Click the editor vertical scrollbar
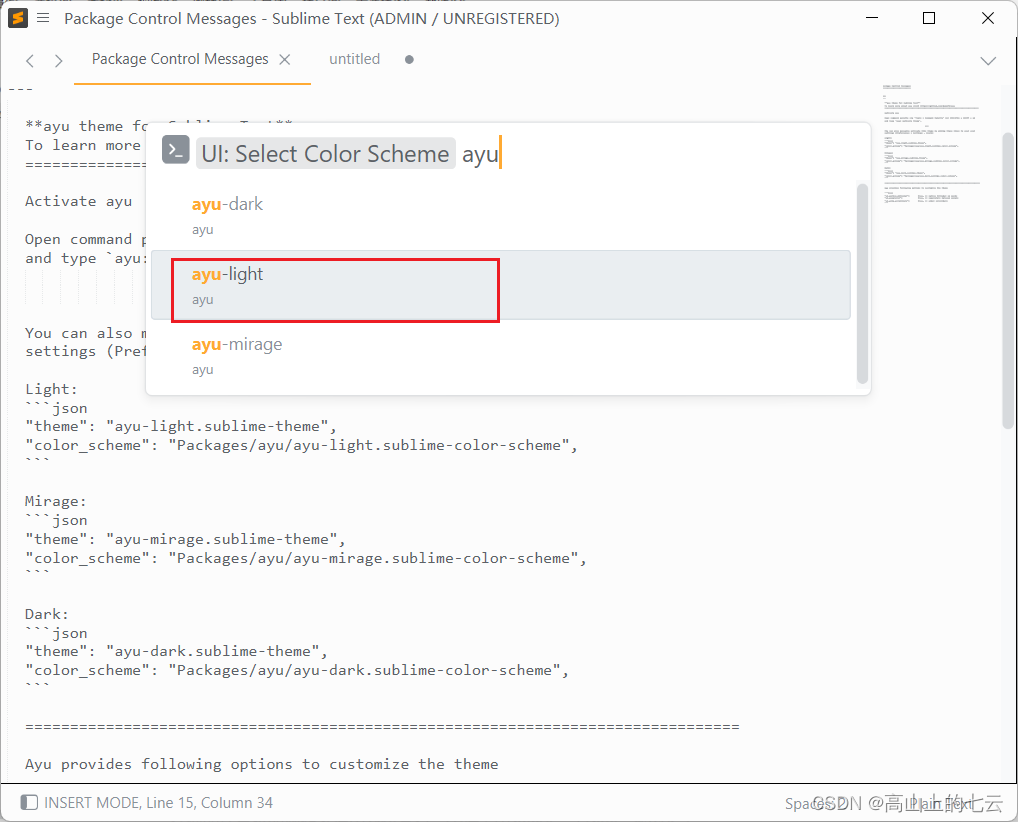1018x822 pixels. (1008, 280)
